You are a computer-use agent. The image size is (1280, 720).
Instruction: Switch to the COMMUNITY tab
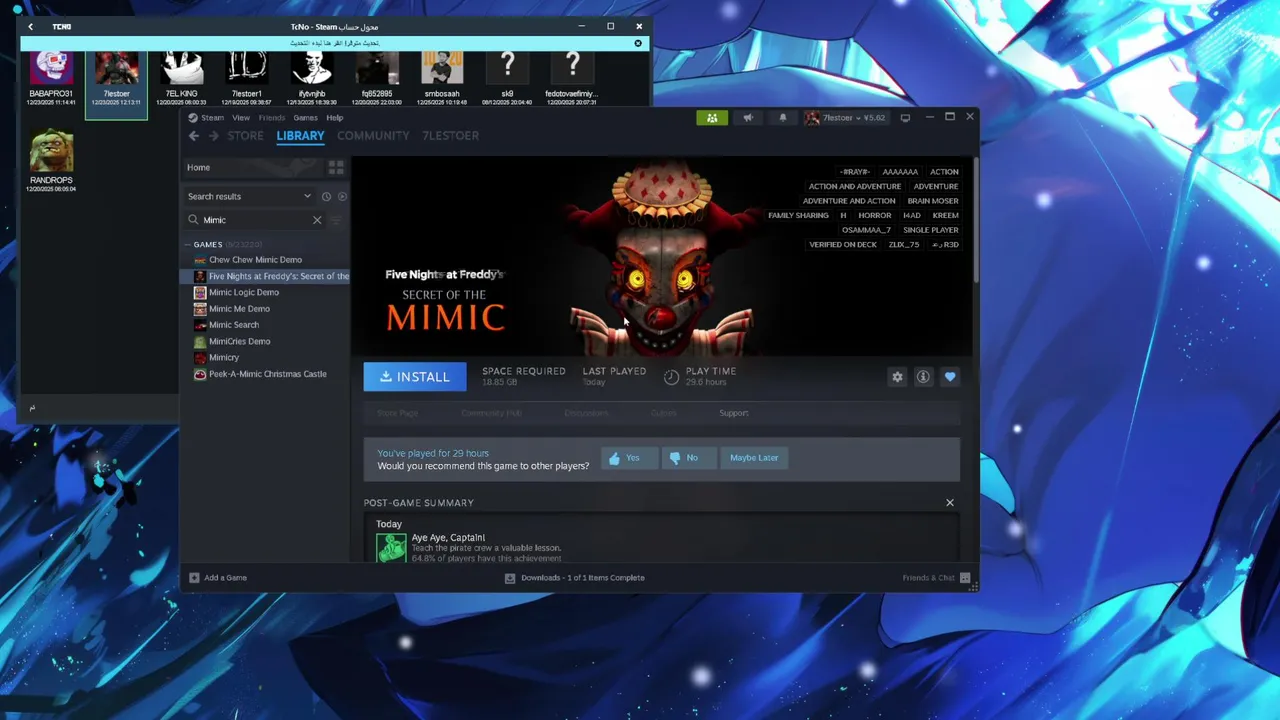[373, 136]
